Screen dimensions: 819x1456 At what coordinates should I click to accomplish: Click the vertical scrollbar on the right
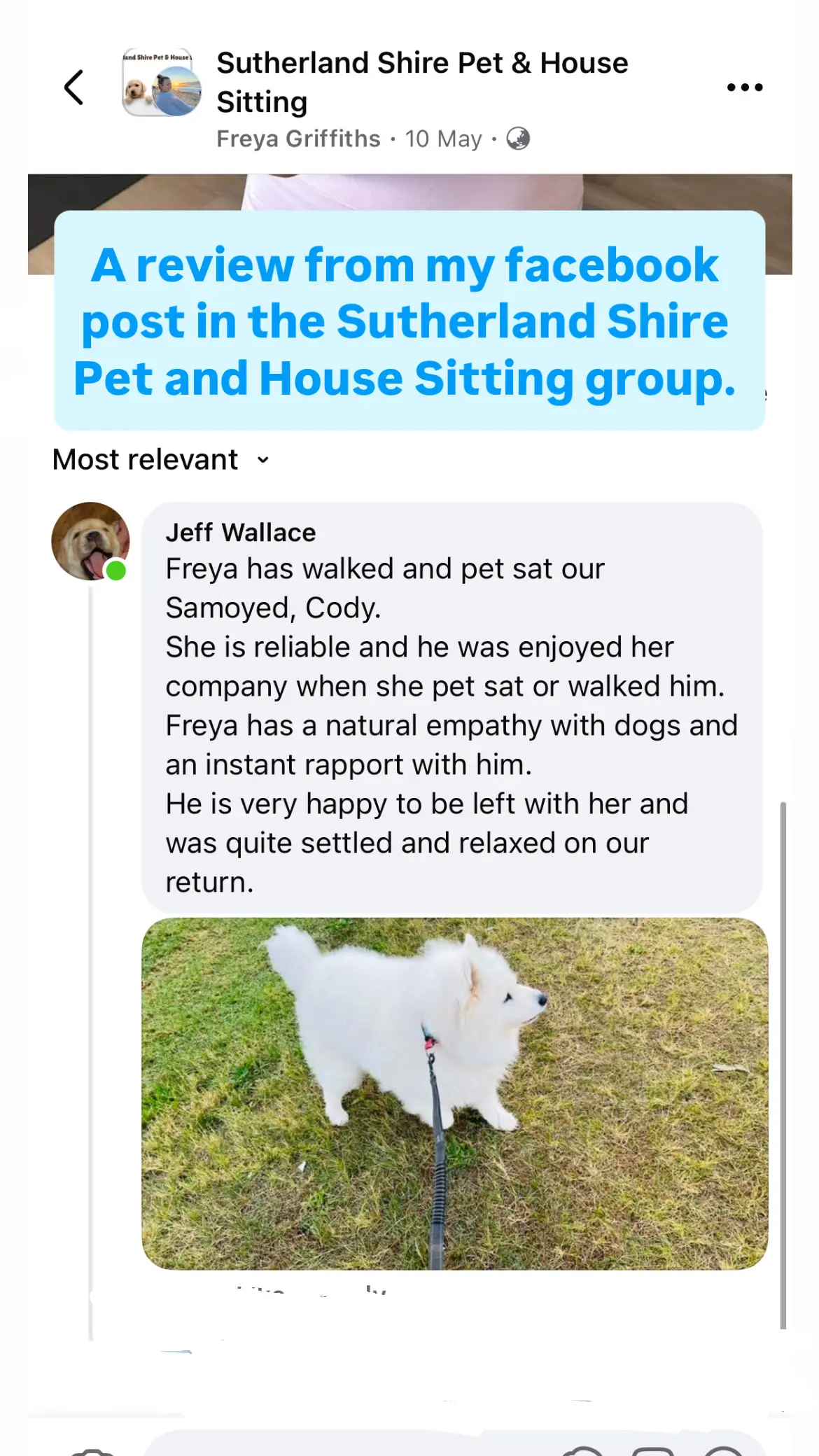pyautogui.click(x=783, y=1065)
